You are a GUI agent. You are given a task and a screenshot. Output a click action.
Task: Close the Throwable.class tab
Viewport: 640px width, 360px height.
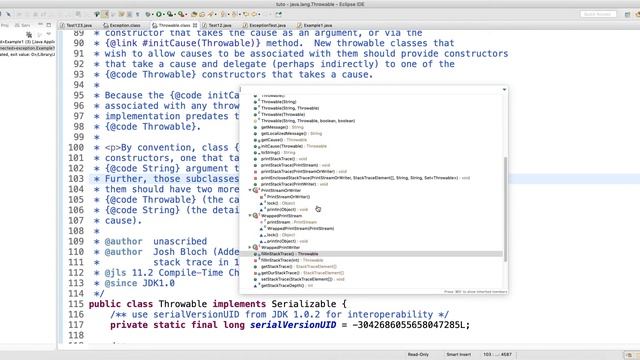tap(195, 25)
